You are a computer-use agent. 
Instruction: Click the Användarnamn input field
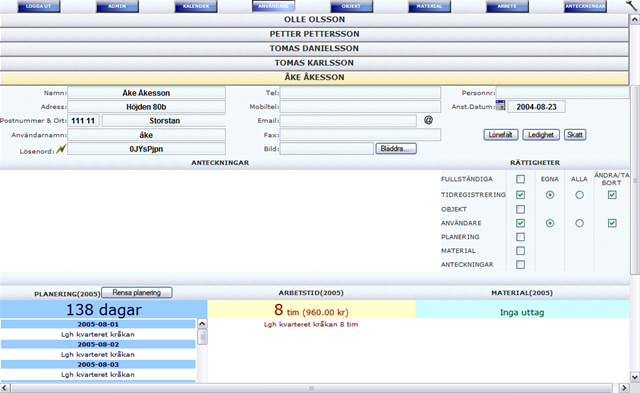(146, 135)
